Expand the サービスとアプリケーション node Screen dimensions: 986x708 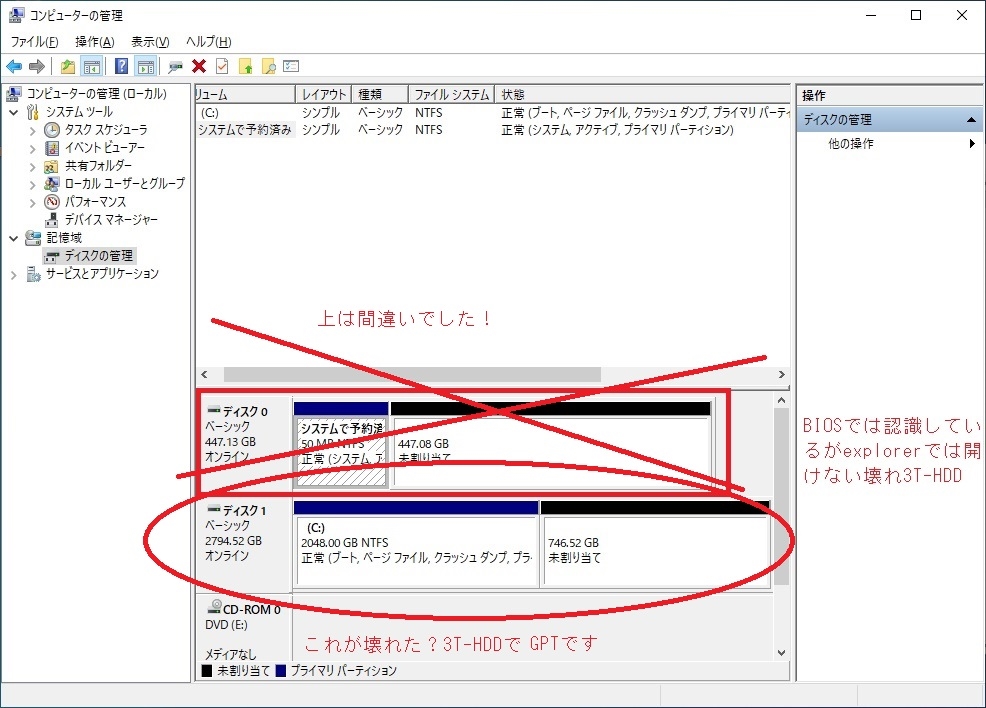pos(13,275)
